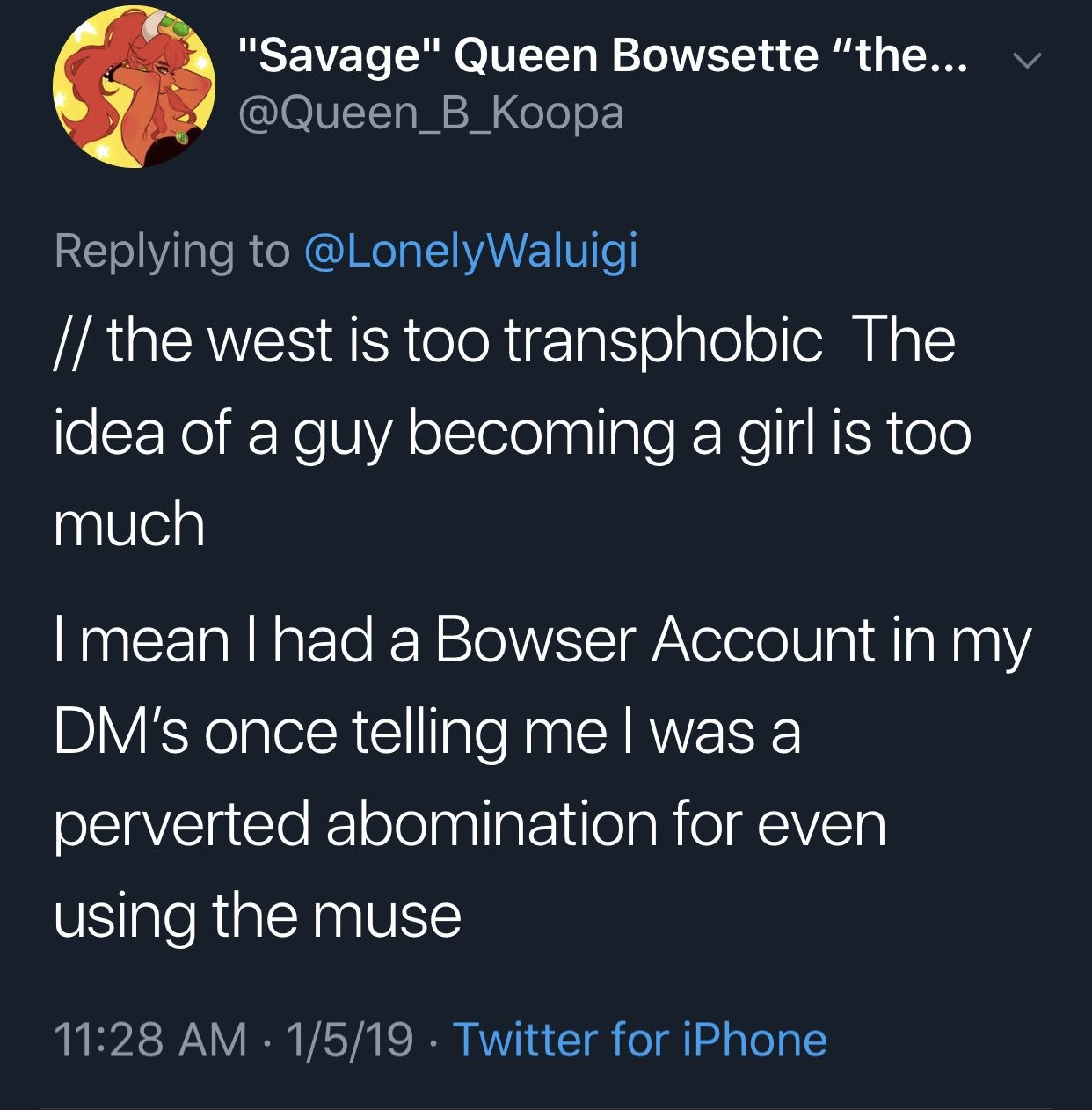Click the "perverted abomination for even" line
Image resolution: width=1092 pixels, height=1110 pixels.
(470, 825)
